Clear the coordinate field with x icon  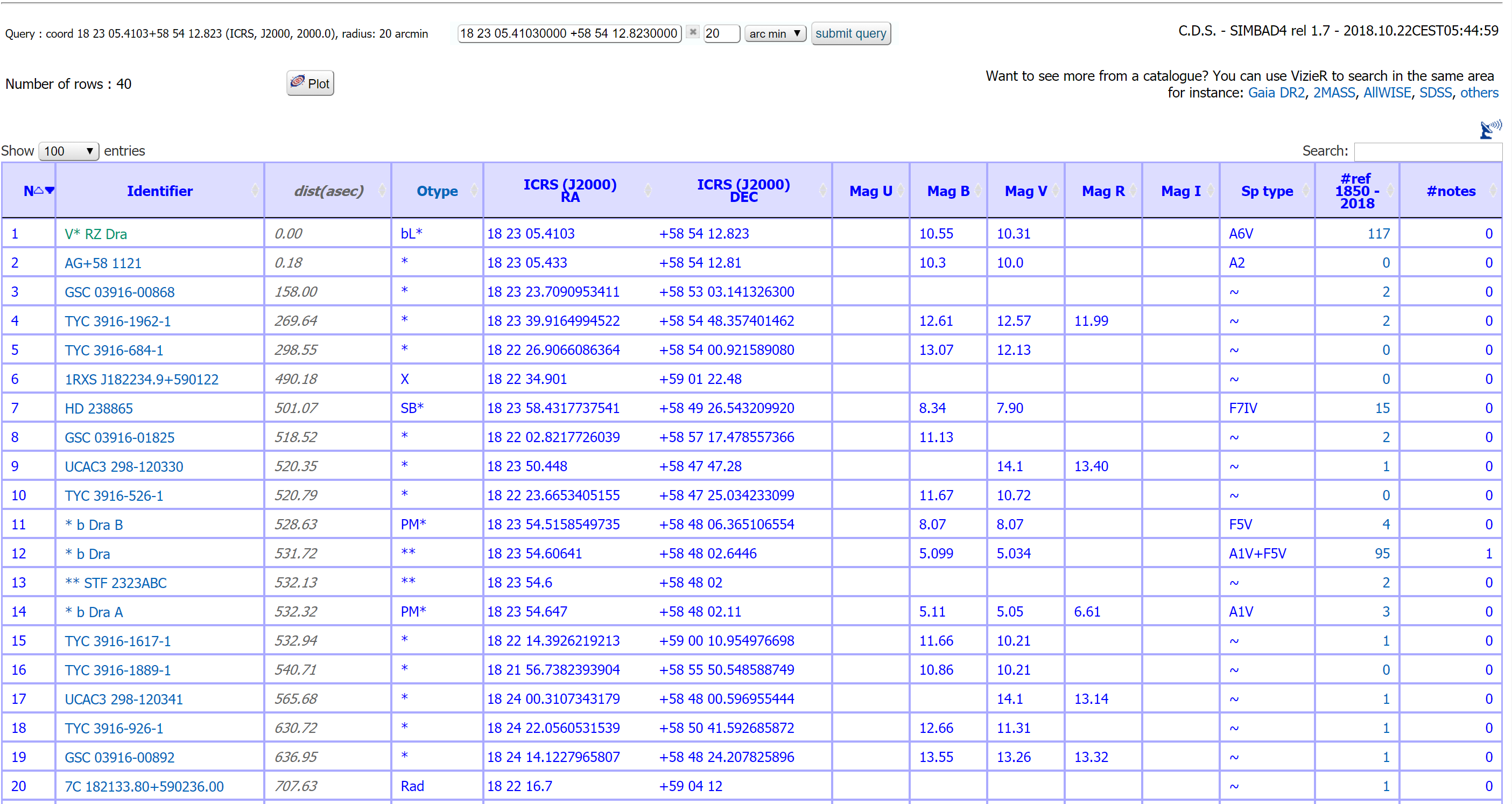point(693,32)
